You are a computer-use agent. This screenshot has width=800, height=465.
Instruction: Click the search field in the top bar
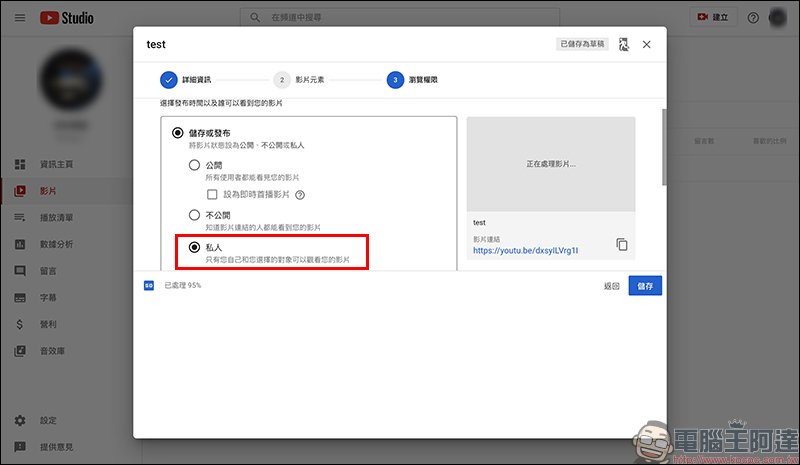[x=400, y=18]
